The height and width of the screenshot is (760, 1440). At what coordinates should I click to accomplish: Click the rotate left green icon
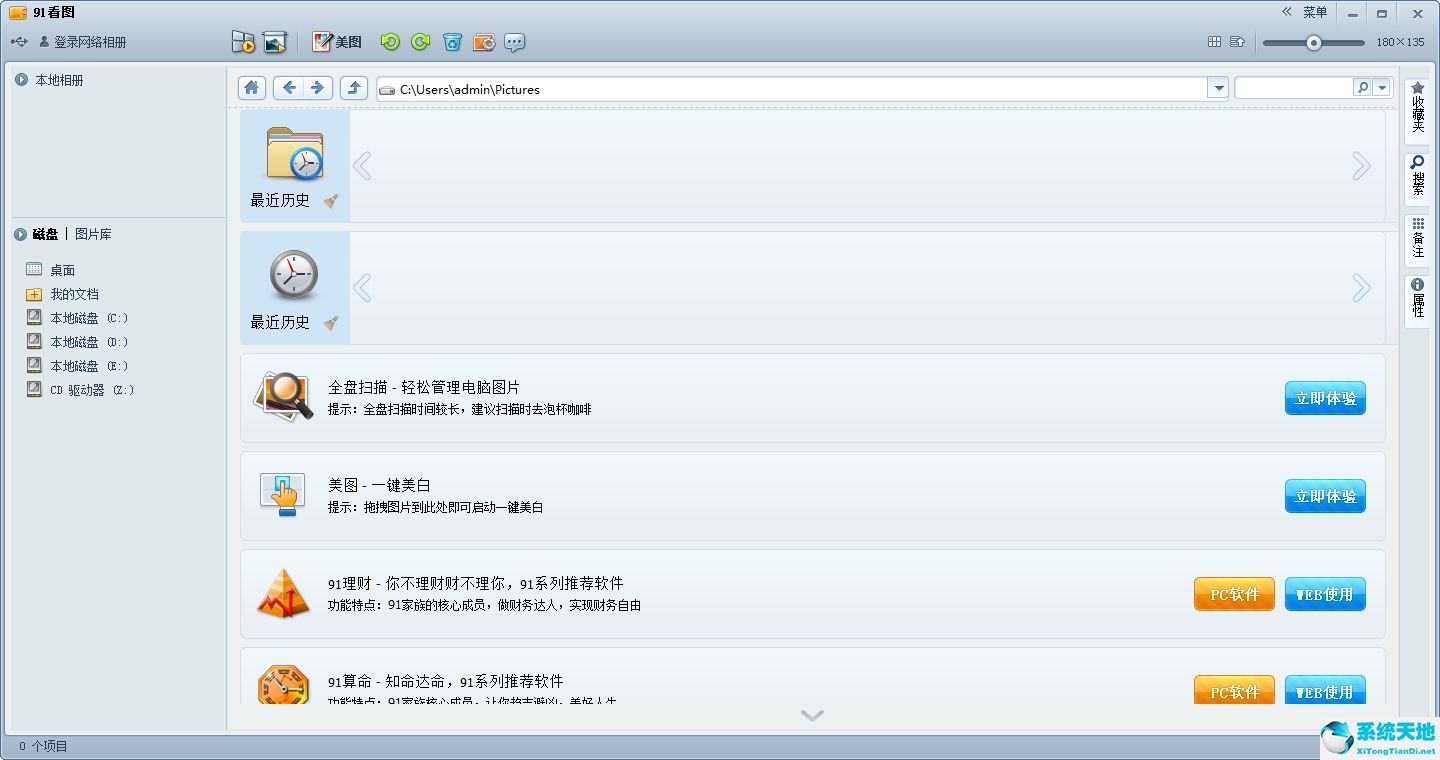tap(390, 42)
